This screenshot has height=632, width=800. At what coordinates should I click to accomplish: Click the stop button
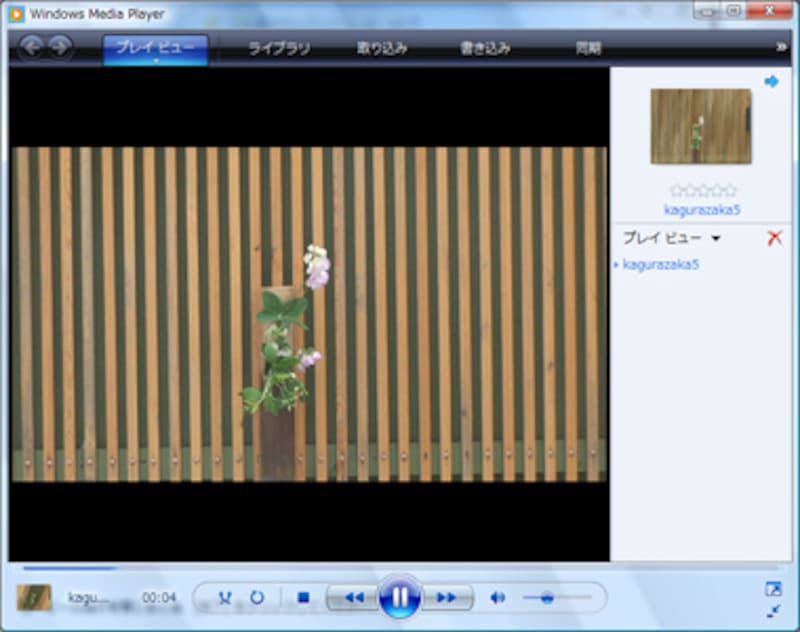pos(303,598)
